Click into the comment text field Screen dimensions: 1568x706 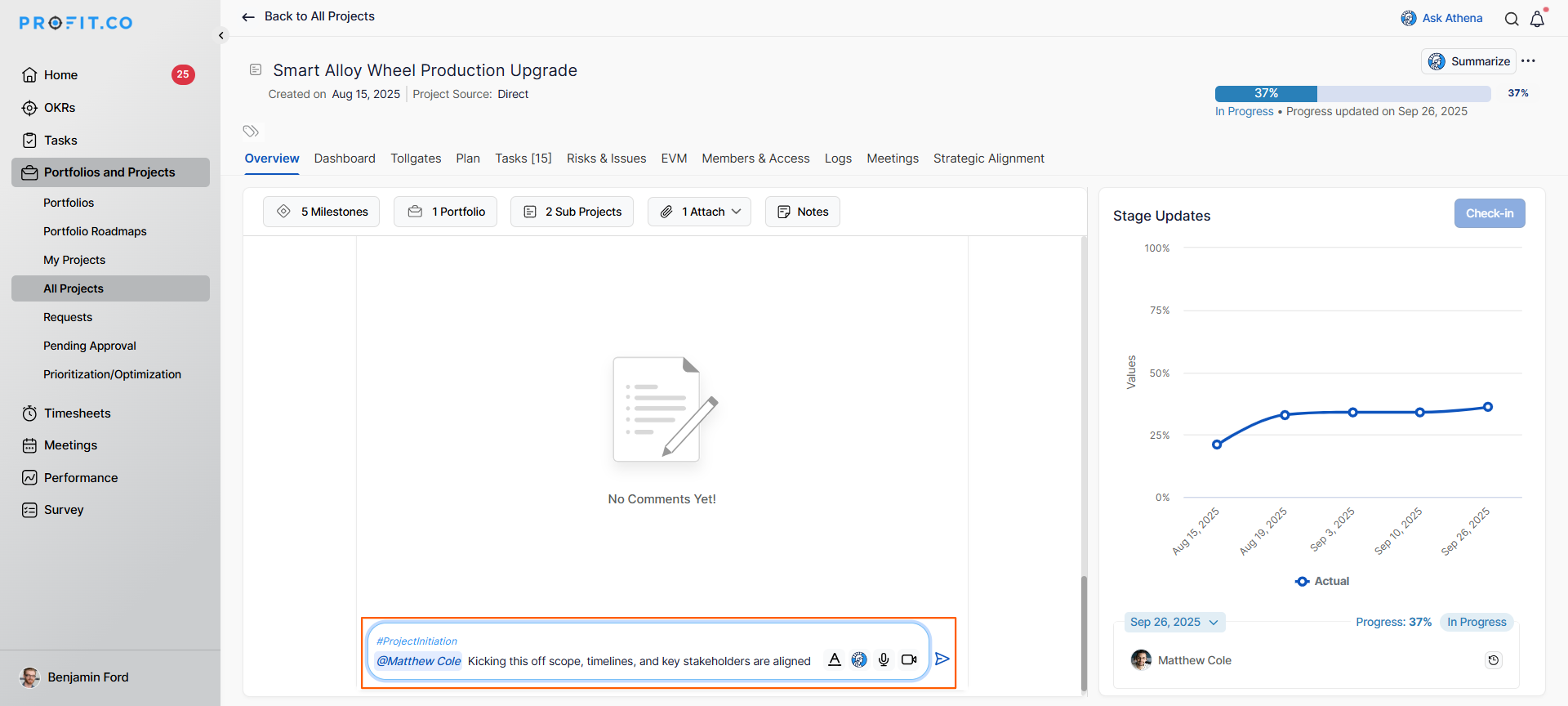(637, 661)
